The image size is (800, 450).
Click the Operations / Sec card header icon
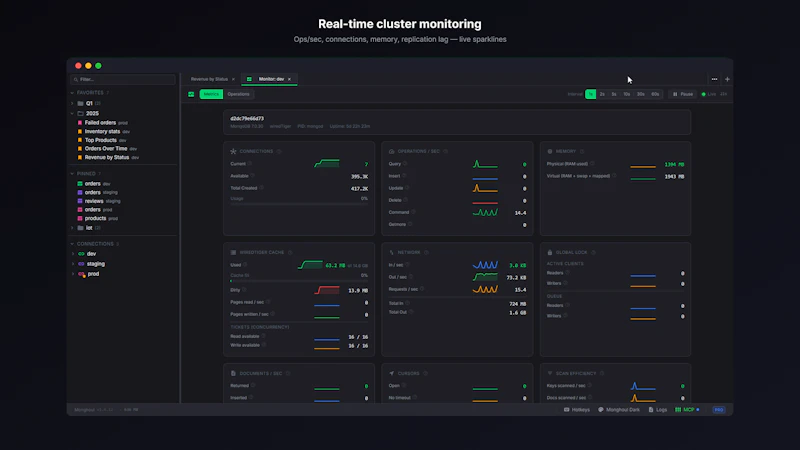tap(391, 151)
